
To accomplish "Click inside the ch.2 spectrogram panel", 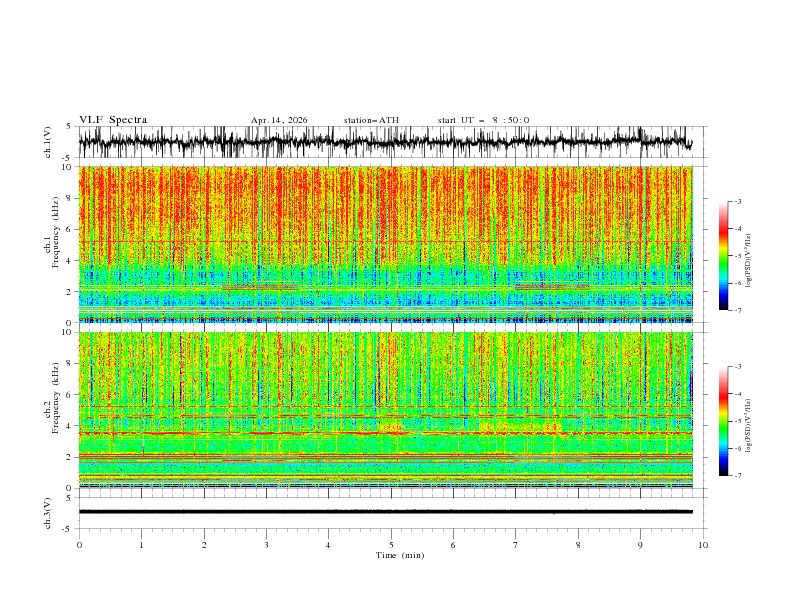I will (385, 410).
